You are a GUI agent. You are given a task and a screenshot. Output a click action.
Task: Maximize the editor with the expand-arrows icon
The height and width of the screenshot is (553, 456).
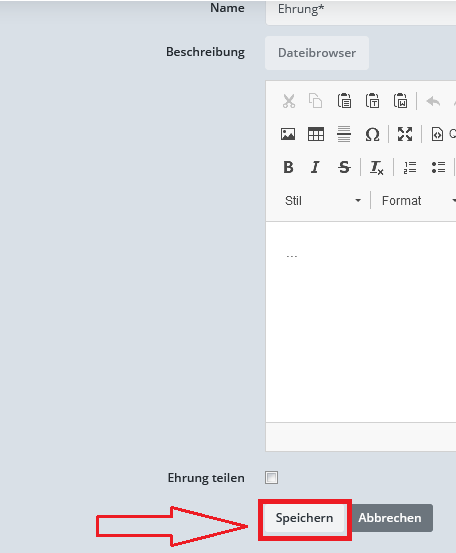405,134
